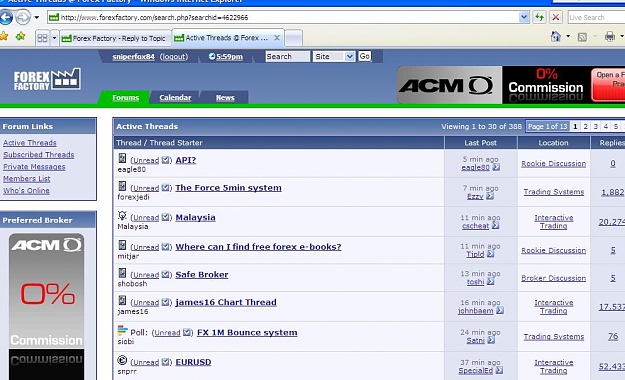Go to last post arrow next to TipId
625x380 pixels.
[490, 254]
